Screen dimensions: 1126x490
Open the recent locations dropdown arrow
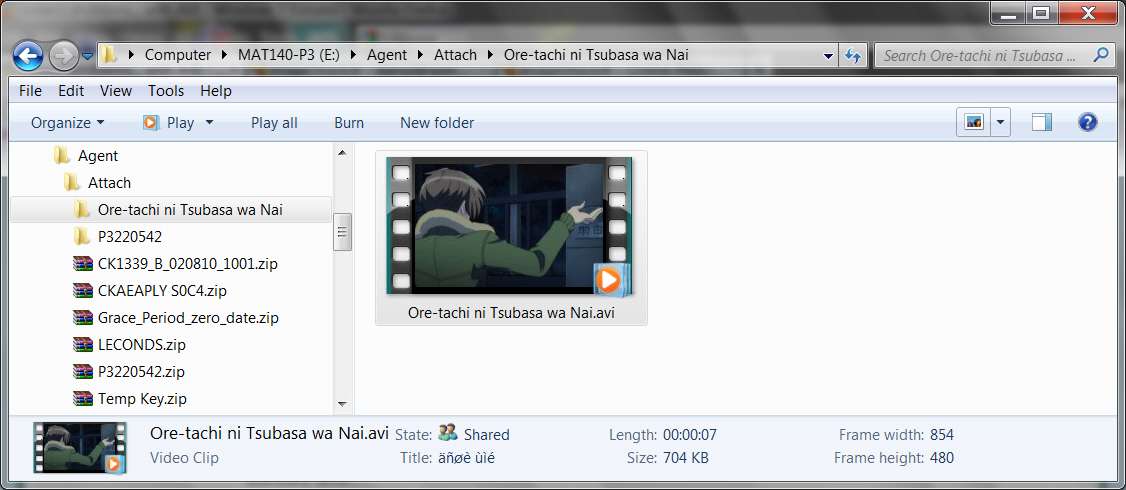click(x=87, y=55)
